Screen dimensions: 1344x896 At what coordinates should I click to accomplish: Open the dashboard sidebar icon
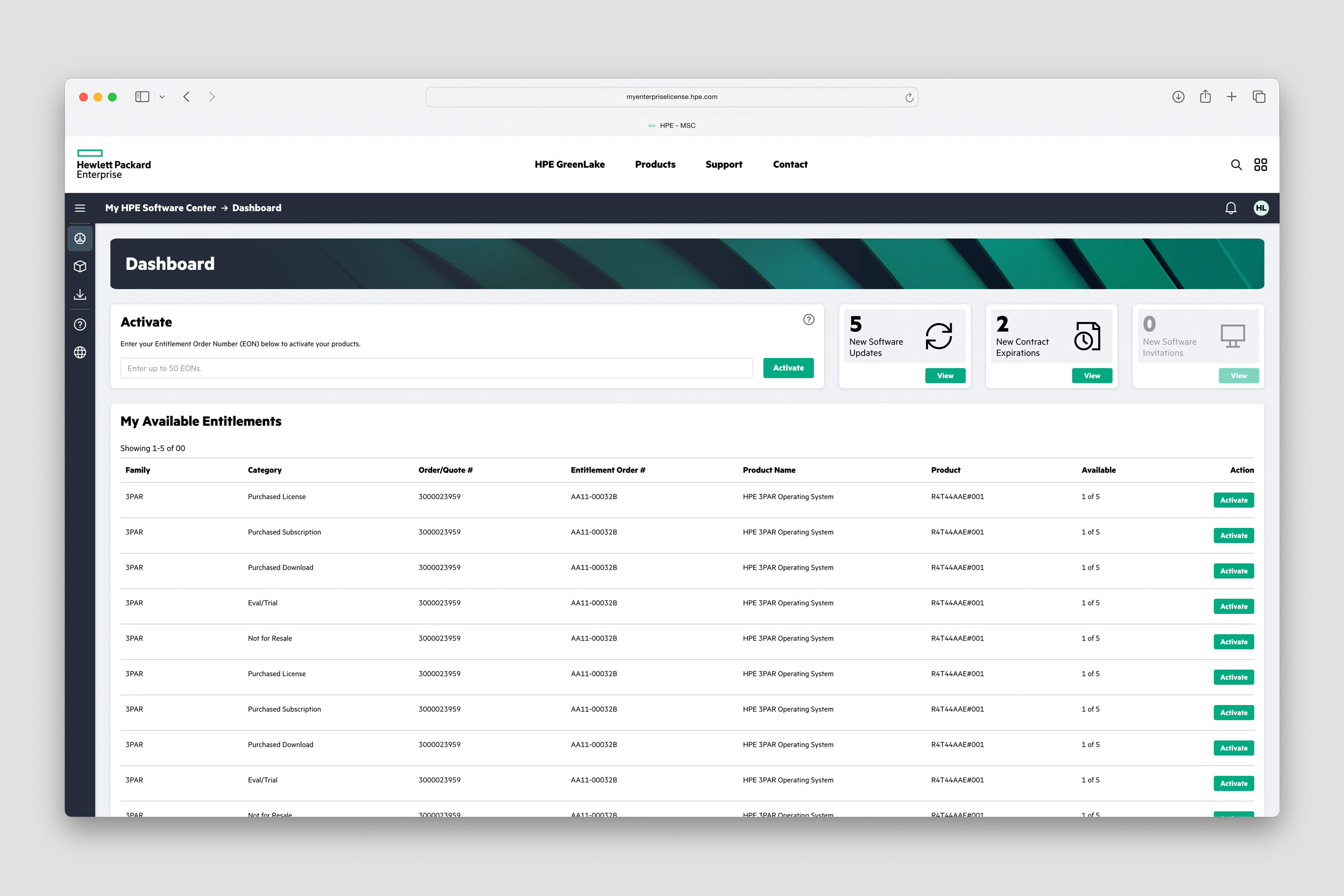click(x=80, y=238)
